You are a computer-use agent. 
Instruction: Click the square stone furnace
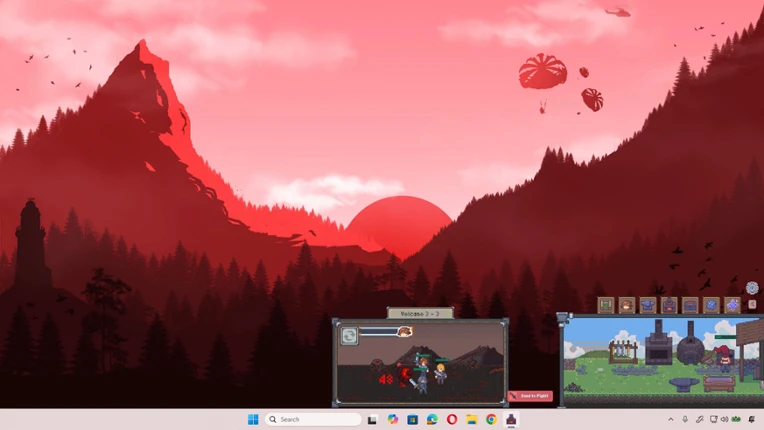pyautogui.click(x=658, y=342)
